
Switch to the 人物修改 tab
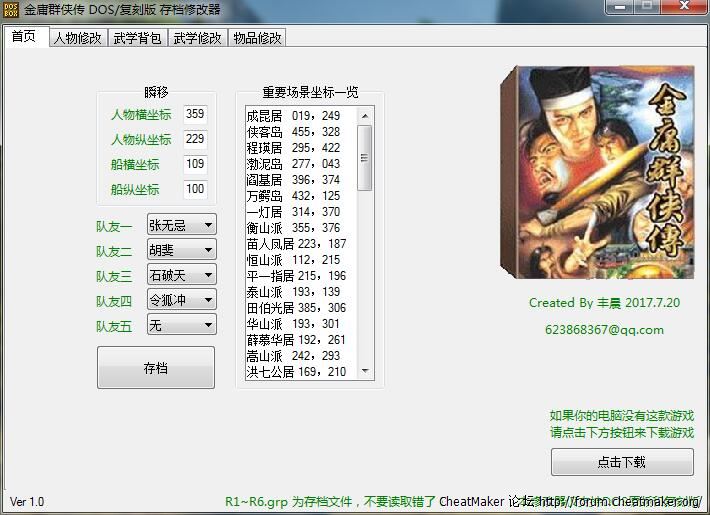[78, 38]
